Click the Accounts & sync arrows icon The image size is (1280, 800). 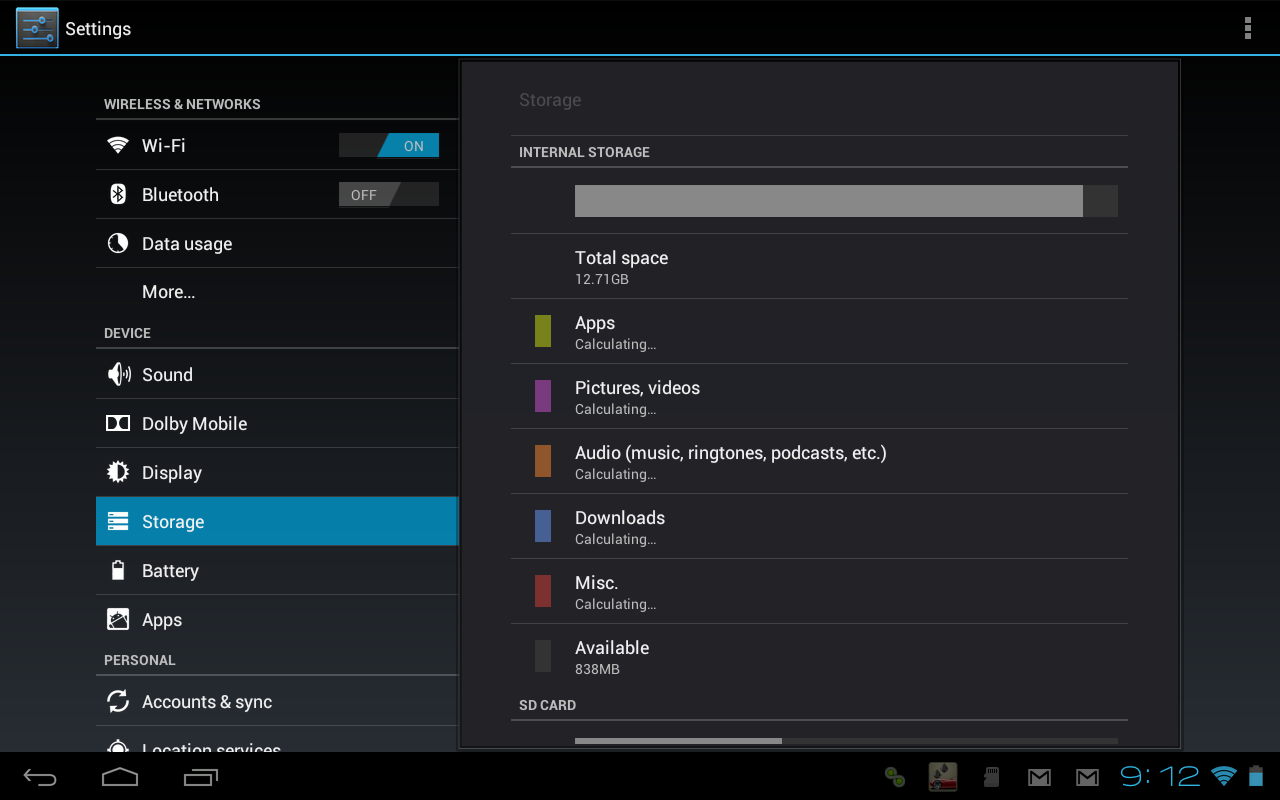click(118, 701)
